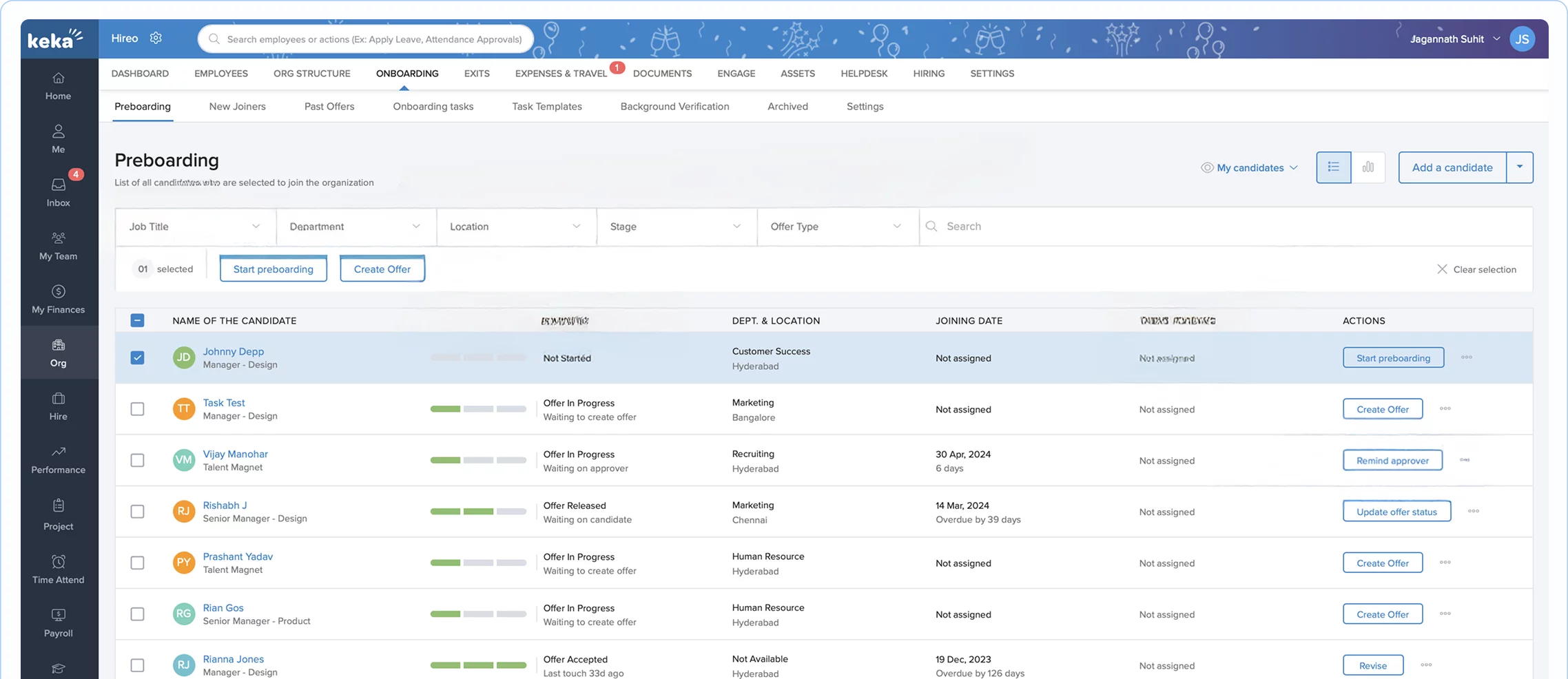Toggle the select-all header checkbox
The image size is (1568, 679).
click(x=138, y=320)
